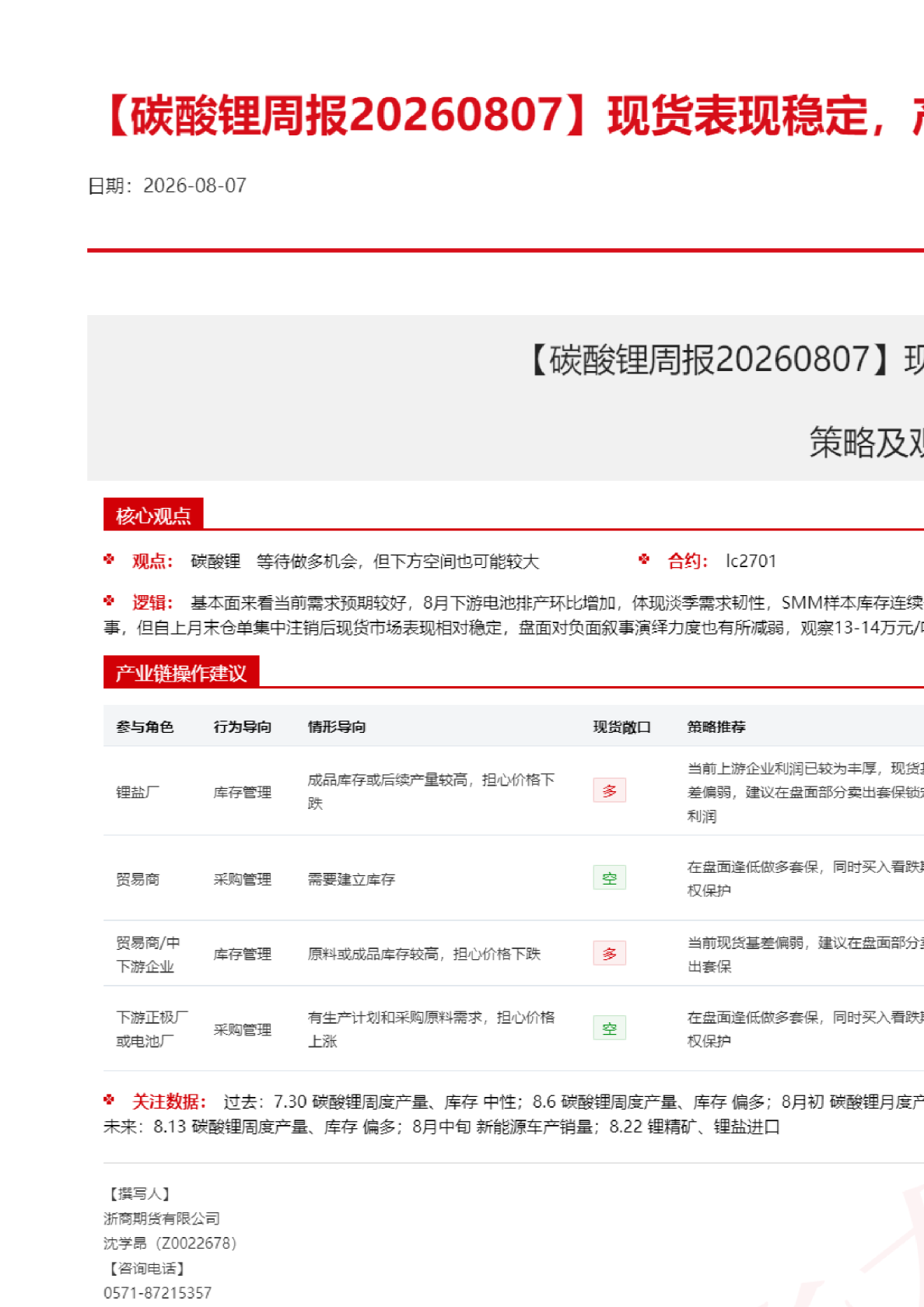Click the date 2026-08-07 text
924x1307 pixels.
(x=194, y=186)
